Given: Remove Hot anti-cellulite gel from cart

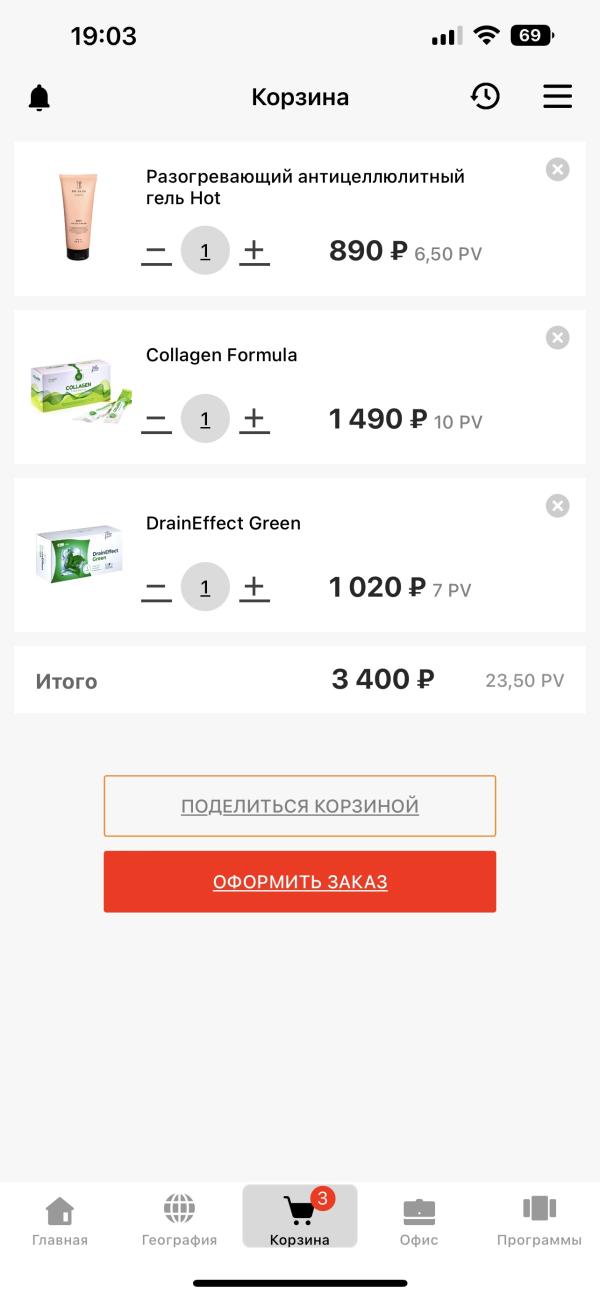Looking at the screenshot, I should tap(557, 170).
